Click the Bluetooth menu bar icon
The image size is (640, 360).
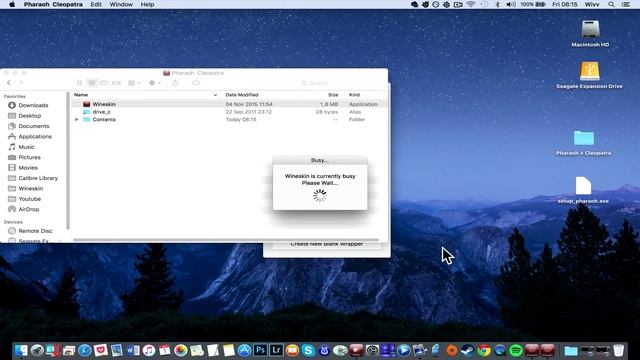tap(497, 4)
